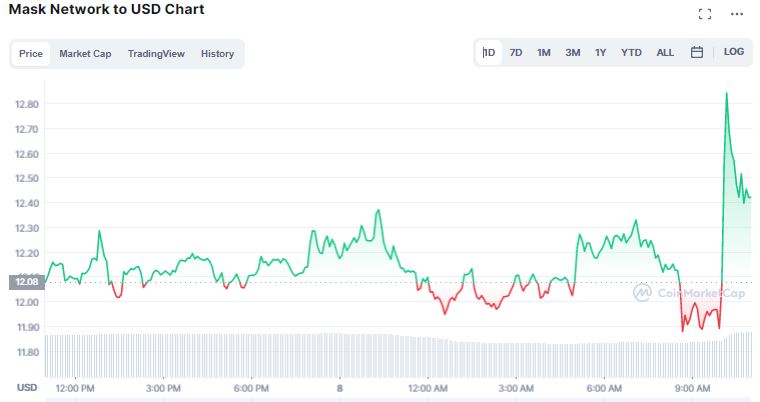Screen dimensions: 760x402
Task: Click the 12.30 y-axis label
Action: pyautogui.click(x=27, y=228)
